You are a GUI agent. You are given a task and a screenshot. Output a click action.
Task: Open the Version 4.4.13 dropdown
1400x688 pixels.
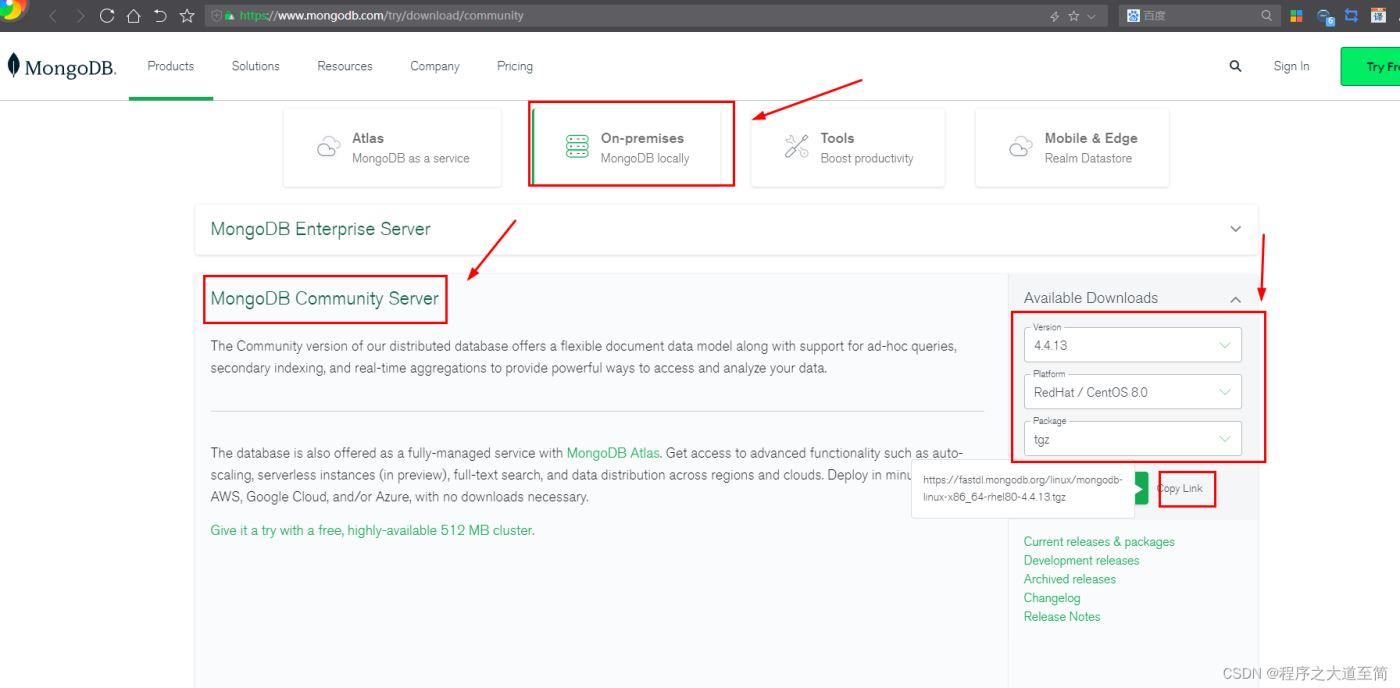pos(1132,345)
